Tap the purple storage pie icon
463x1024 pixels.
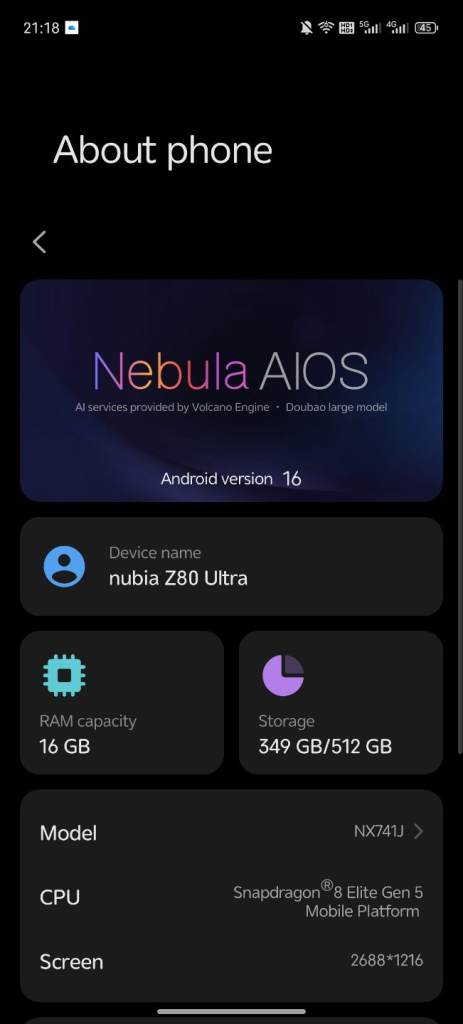tap(283, 675)
